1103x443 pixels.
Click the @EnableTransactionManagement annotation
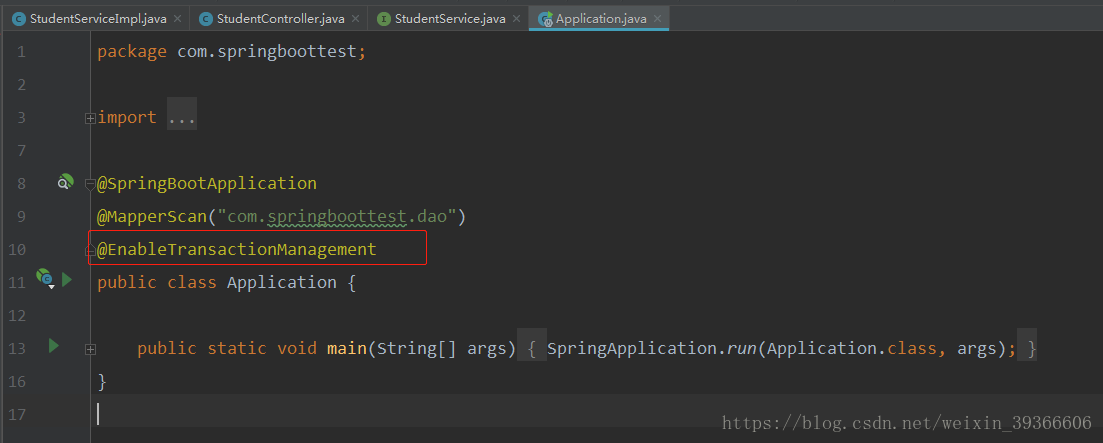237,249
